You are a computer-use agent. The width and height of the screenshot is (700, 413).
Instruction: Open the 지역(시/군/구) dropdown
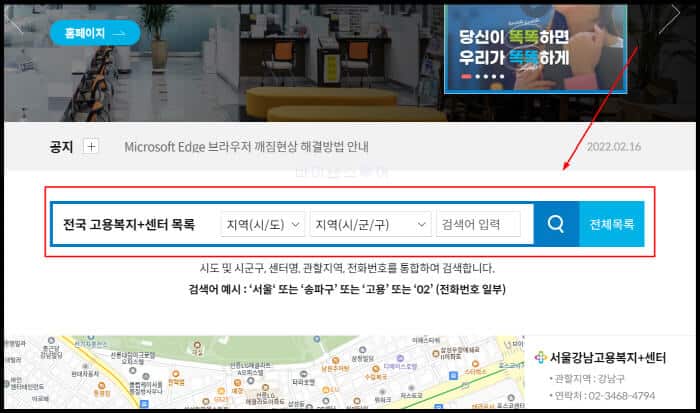(x=371, y=224)
